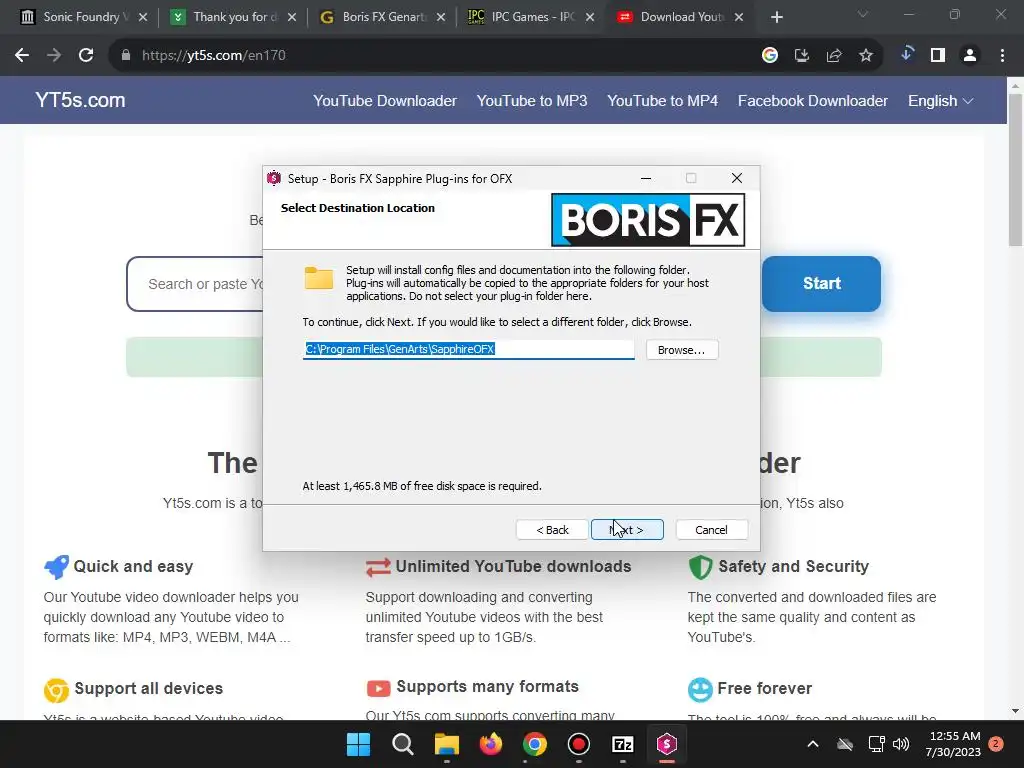Click the yellow folder icon in setup dialog

click(x=319, y=278)
